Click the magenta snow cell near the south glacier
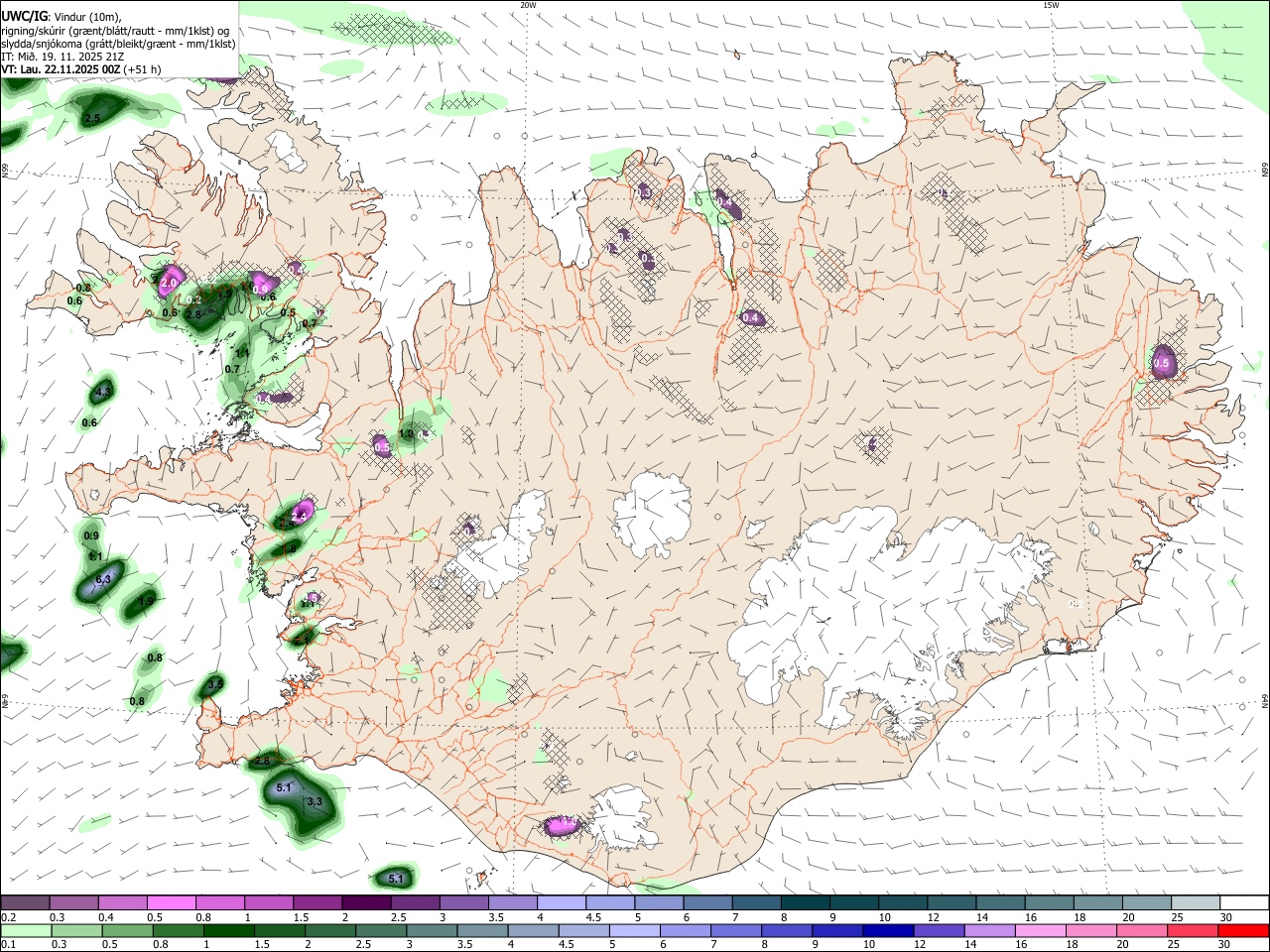 click(x=561, y=825)
